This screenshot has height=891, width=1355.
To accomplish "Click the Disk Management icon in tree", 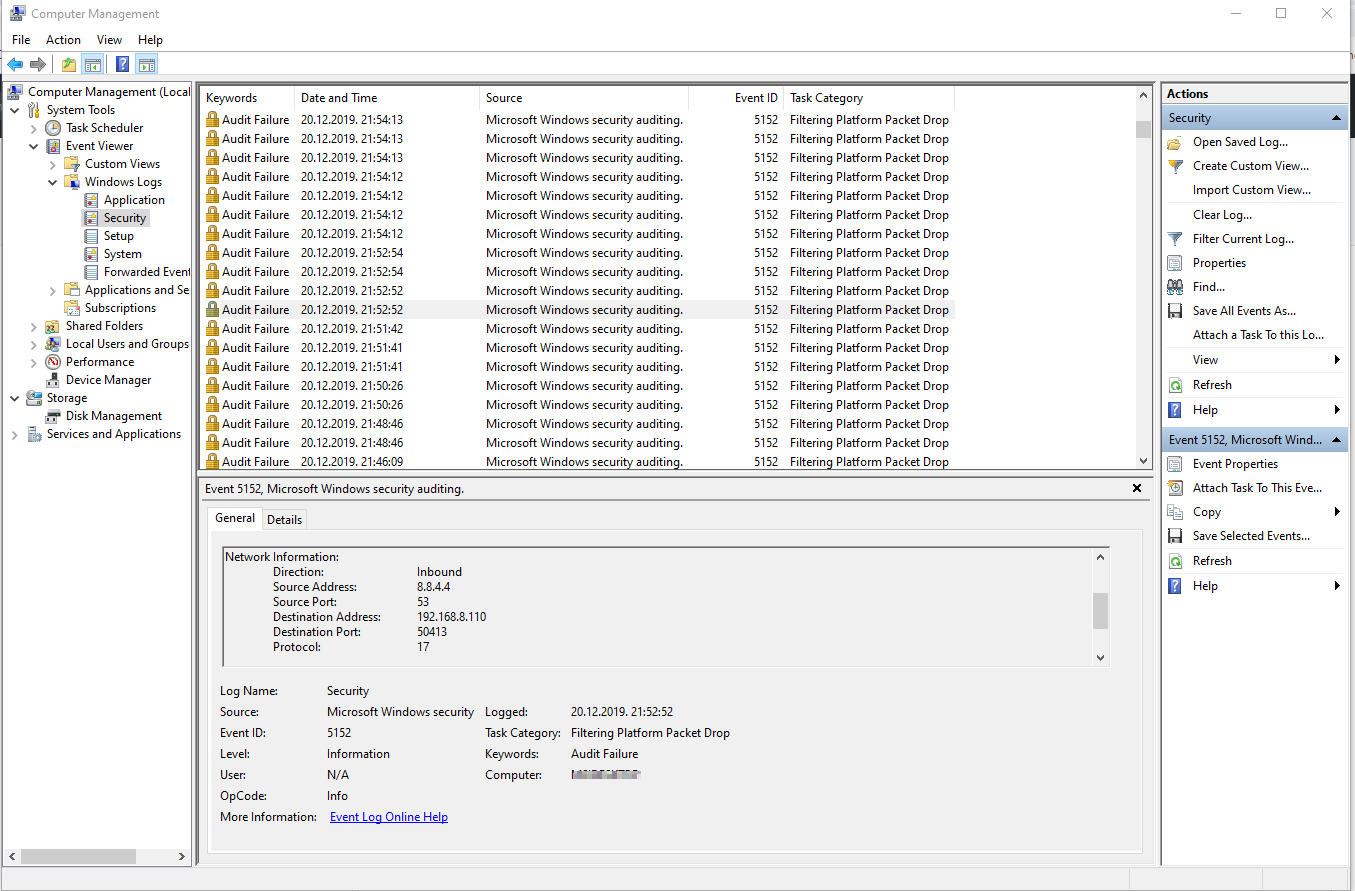I will point(53,416).
